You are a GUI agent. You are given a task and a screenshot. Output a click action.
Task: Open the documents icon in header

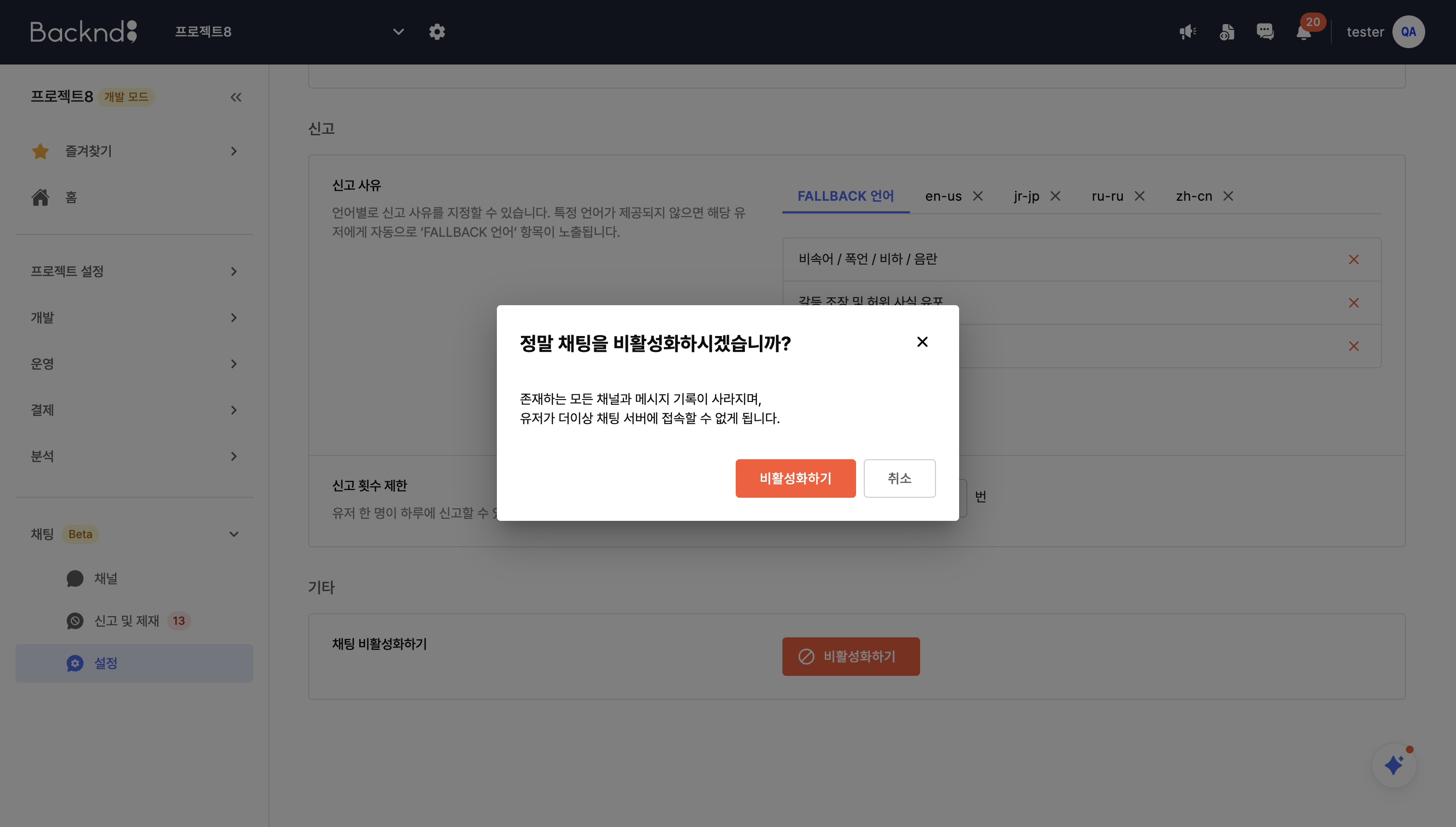(x=1226, y=32)
